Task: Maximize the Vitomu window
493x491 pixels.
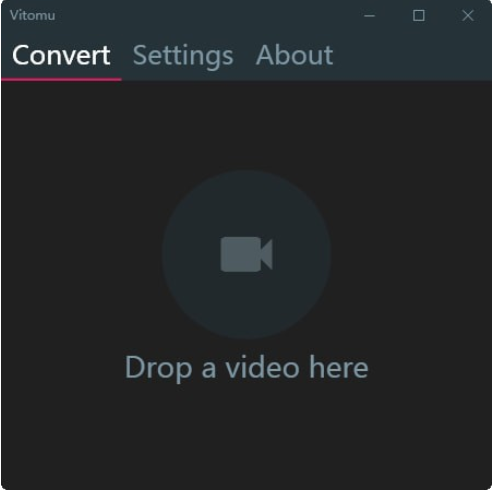Action: click(419, 16)
